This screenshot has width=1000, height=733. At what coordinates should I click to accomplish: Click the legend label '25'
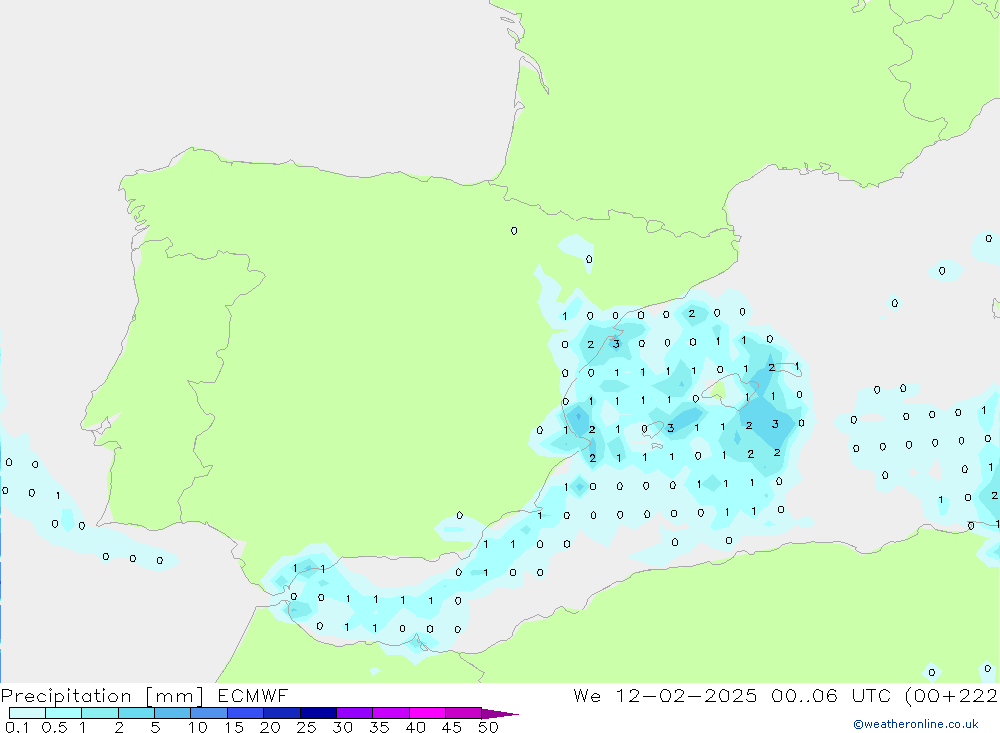click(x=306, y=727)
